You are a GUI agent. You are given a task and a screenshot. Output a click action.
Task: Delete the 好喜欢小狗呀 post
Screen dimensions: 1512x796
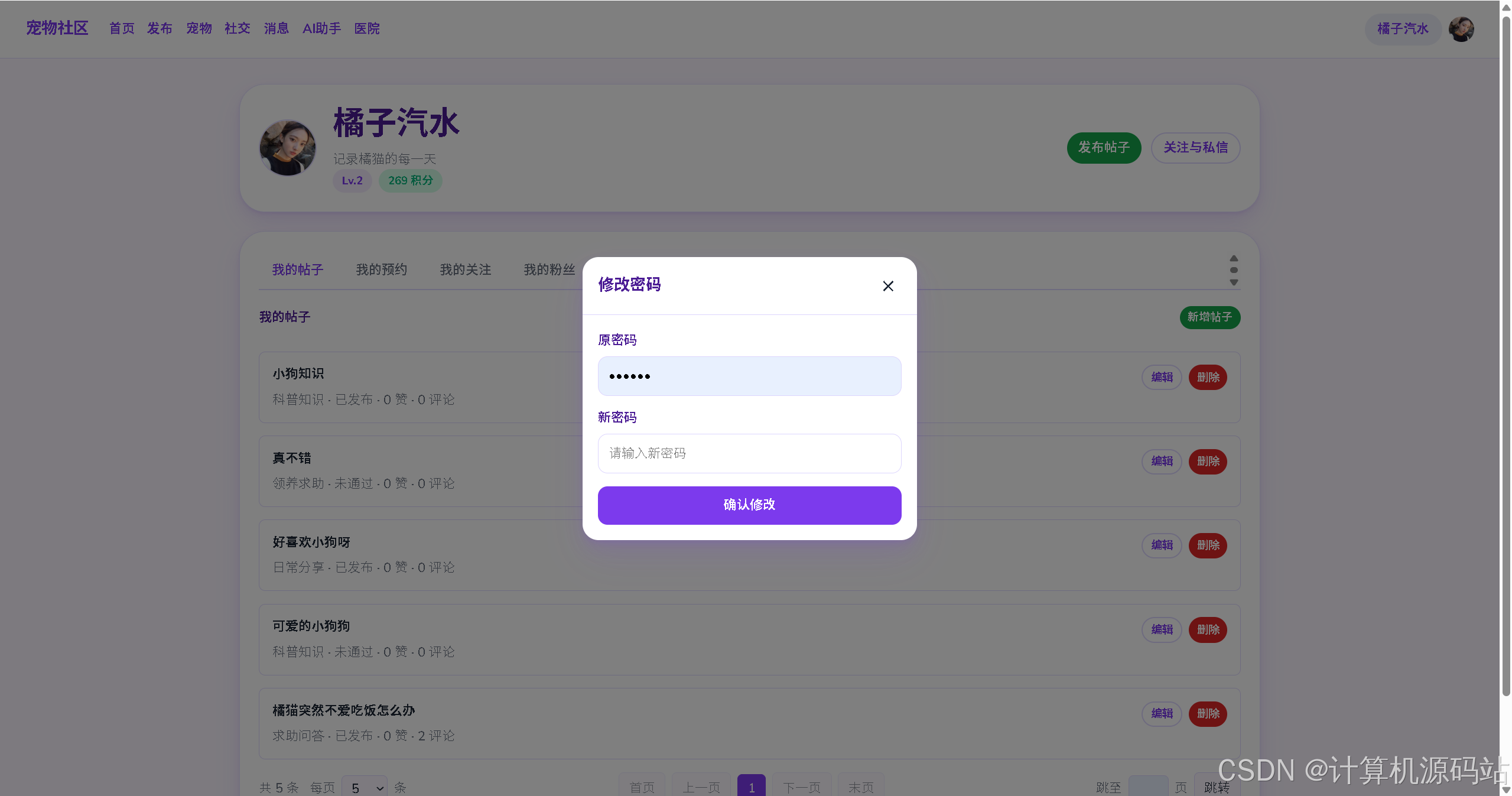1208,545
